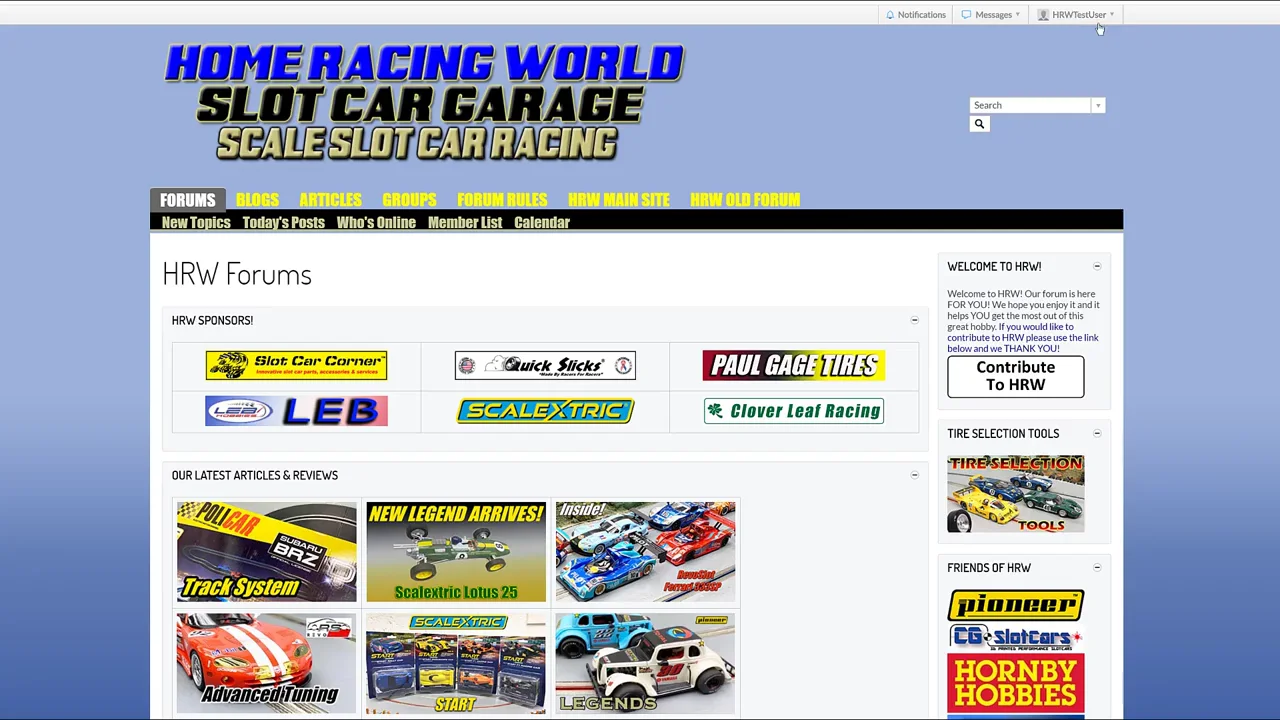The image size is (1280, 720).
Task: Open the Member List
Action: coord(465,222)
